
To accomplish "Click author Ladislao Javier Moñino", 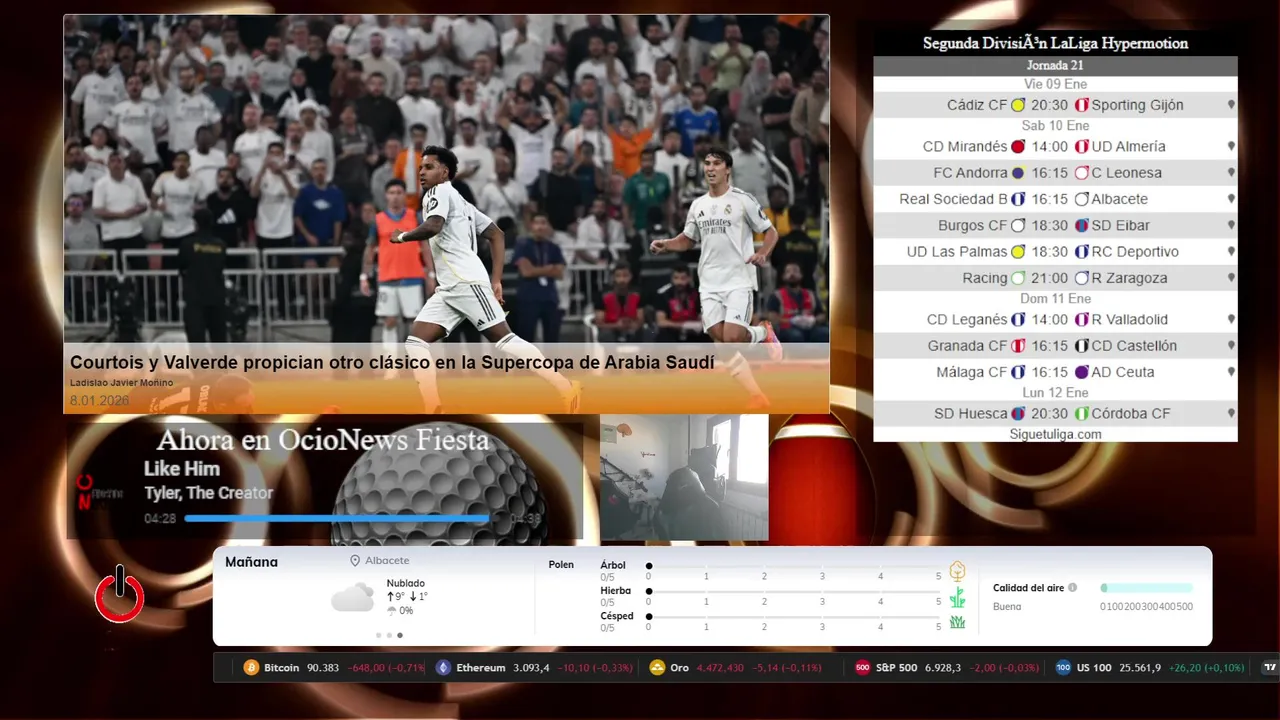I will click(x=121, y=383).
